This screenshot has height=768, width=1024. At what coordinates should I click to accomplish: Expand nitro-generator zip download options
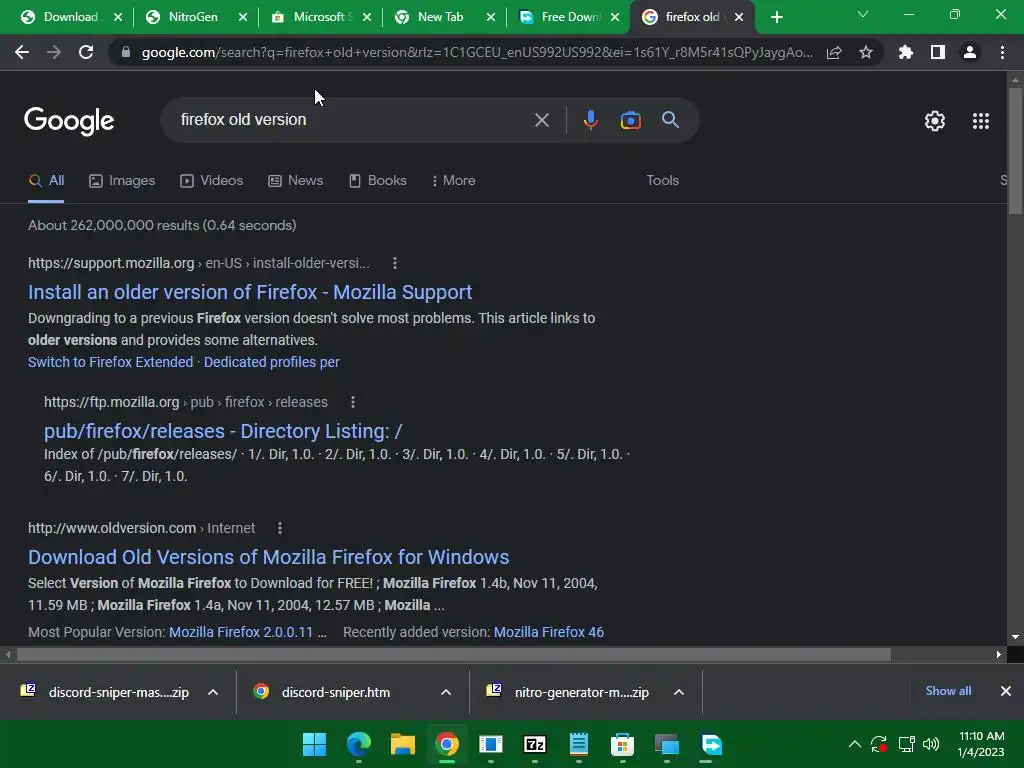(679, 692)
